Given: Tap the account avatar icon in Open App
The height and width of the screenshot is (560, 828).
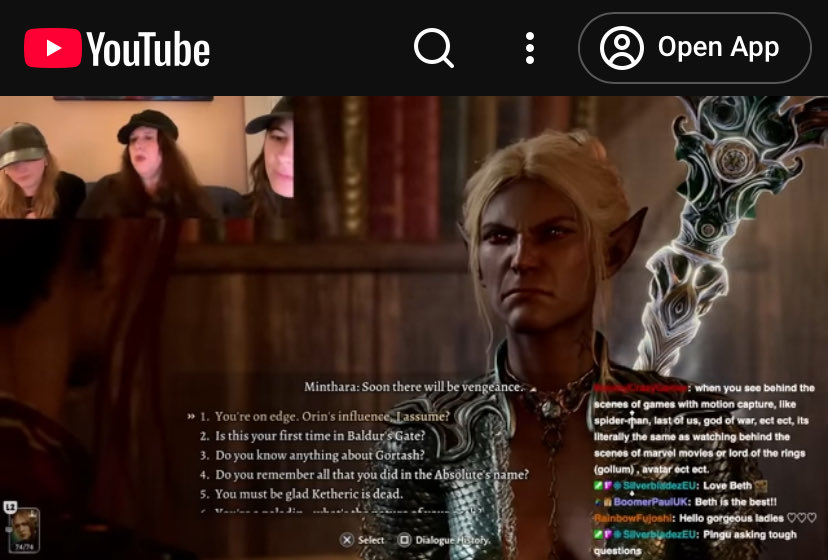Looking at the screenshot, I should point(622,48).
